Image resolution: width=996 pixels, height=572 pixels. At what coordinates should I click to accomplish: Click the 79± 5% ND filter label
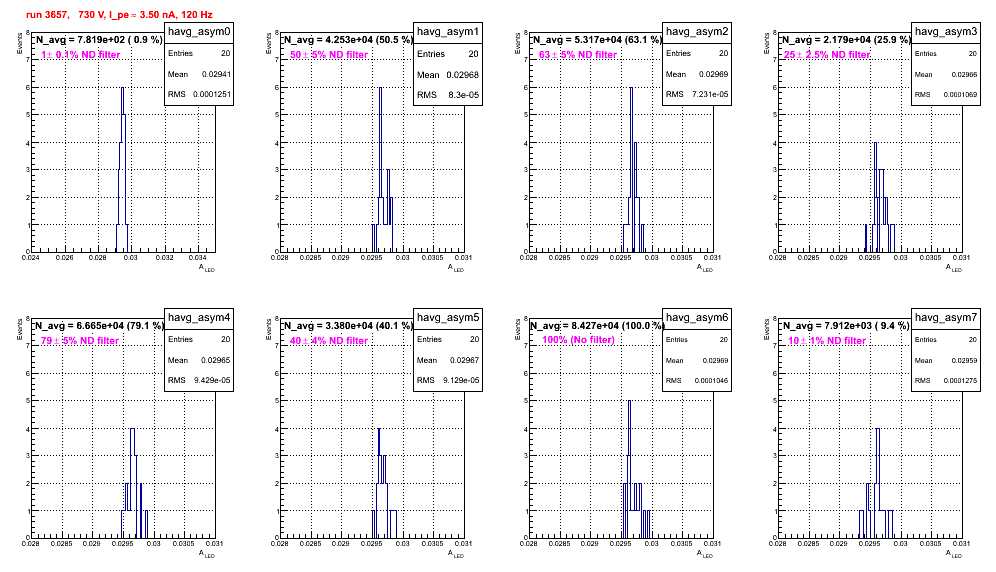pyautogui.click(x=80, y=341)
